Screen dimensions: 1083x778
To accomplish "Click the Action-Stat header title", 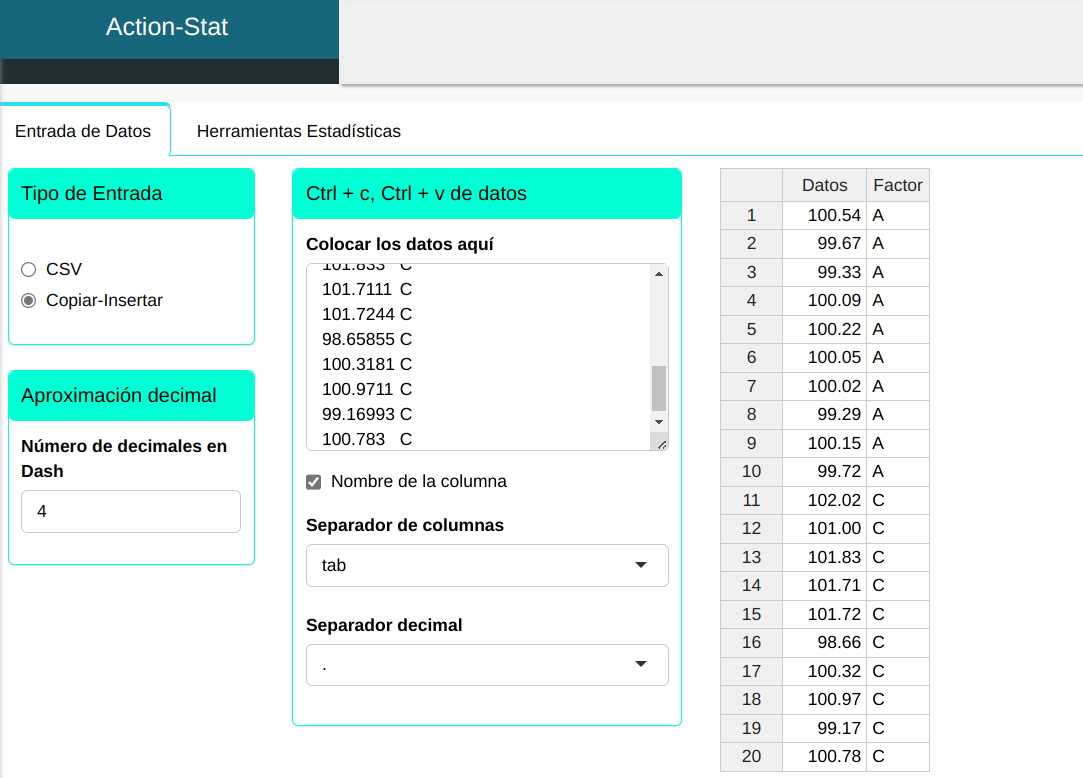I will coord(167,27).
